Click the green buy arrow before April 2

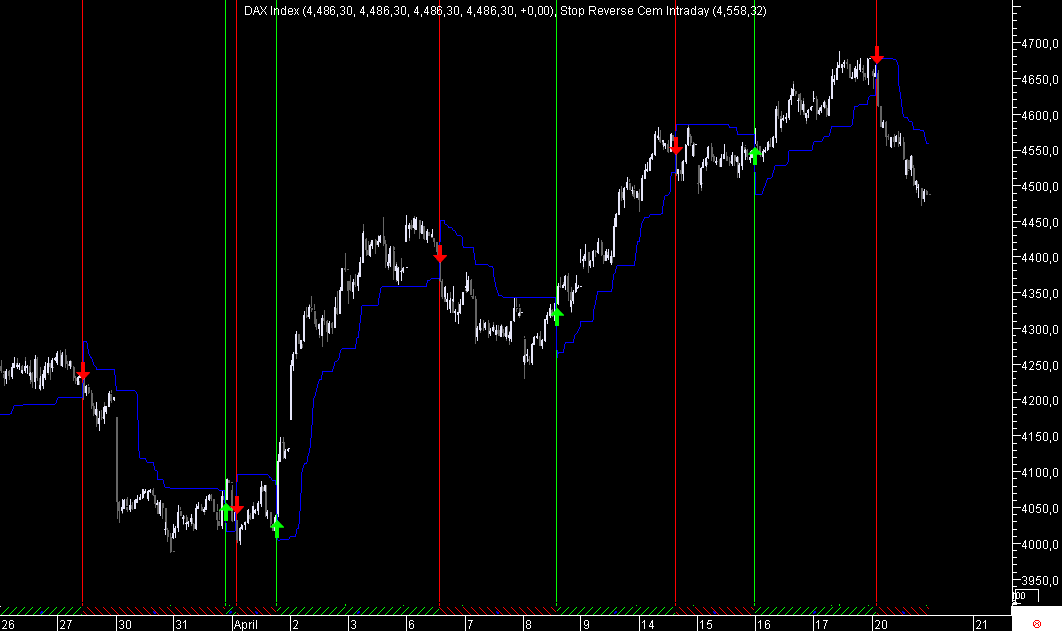[277, 527]
